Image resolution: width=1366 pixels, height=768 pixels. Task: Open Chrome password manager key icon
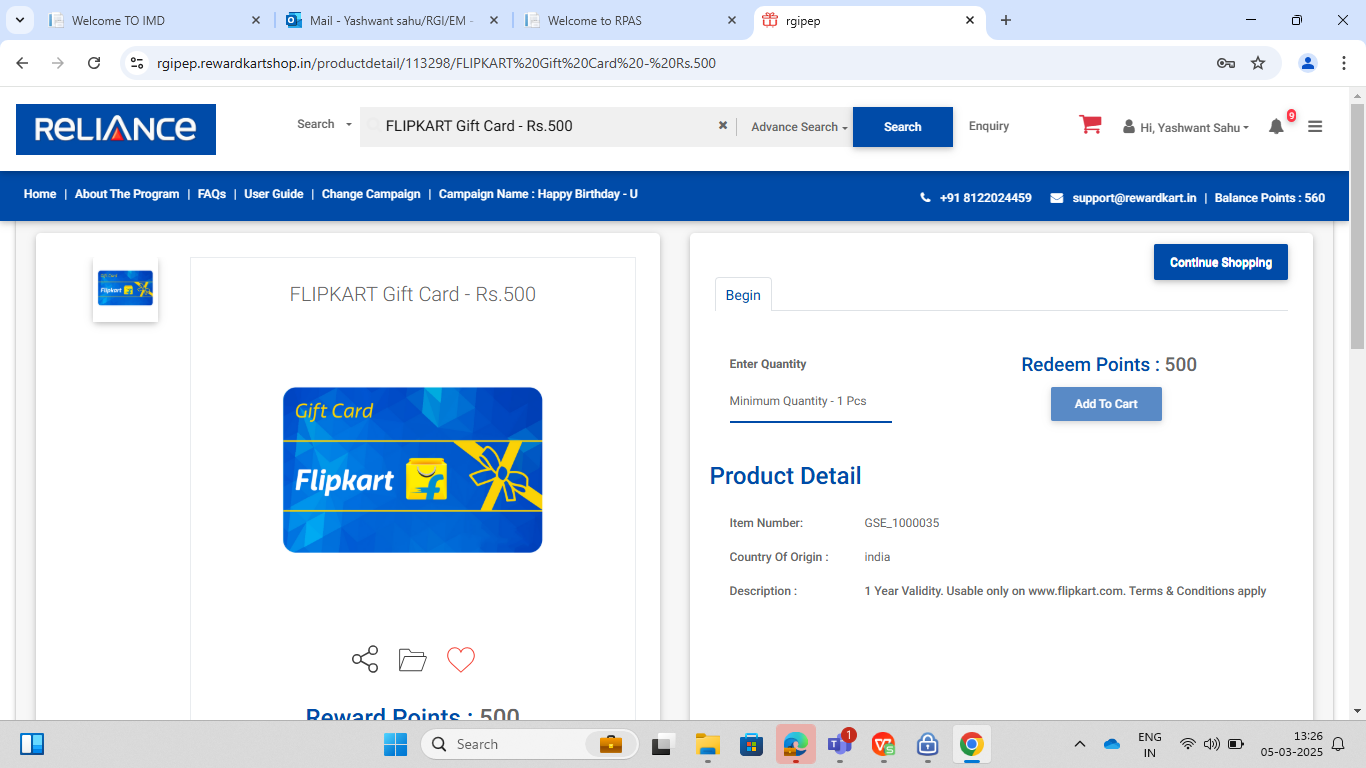click(1226, 63)
